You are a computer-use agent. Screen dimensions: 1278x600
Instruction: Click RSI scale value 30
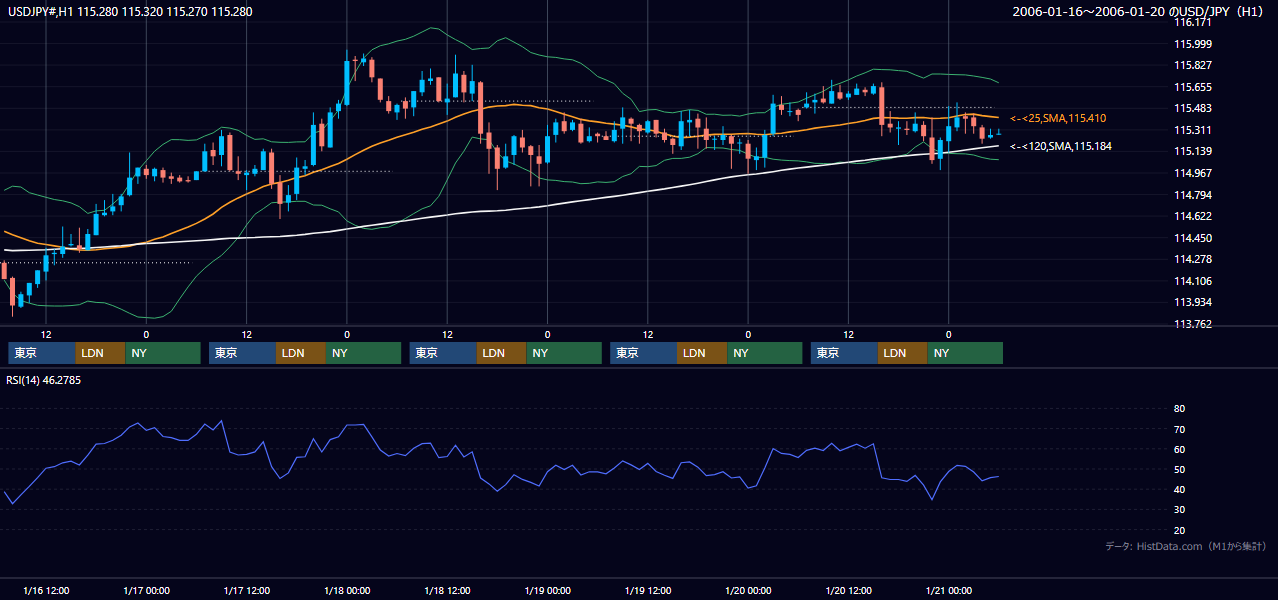tap(1179, 510)
